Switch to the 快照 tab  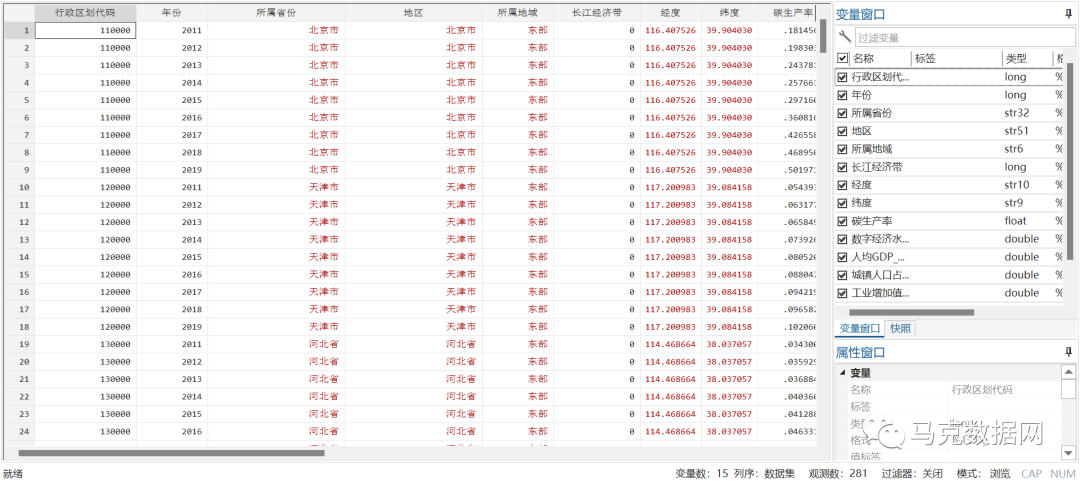[x=900, y=329]
